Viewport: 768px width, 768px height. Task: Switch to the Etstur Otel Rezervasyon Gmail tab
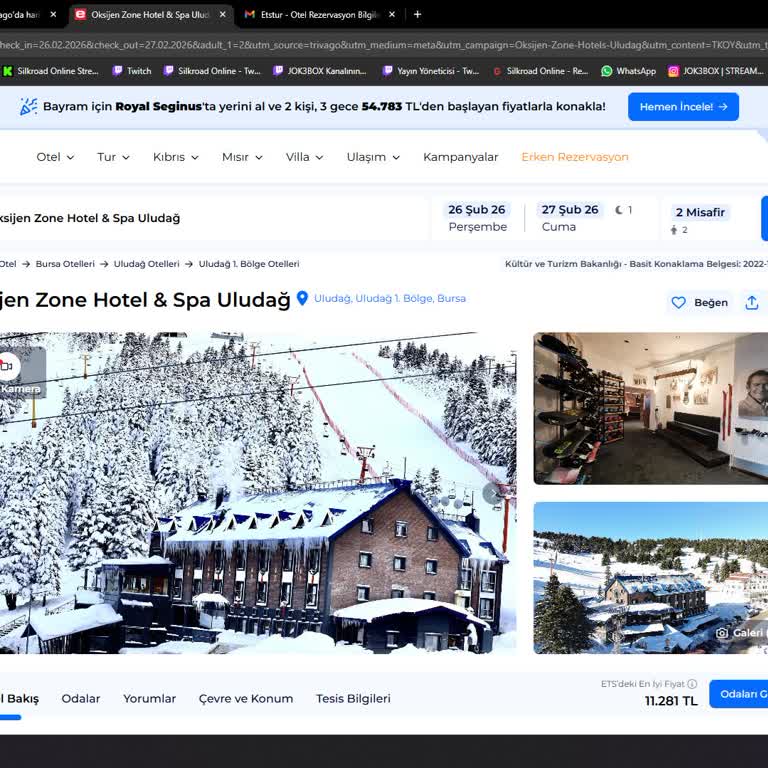(313, 15)
